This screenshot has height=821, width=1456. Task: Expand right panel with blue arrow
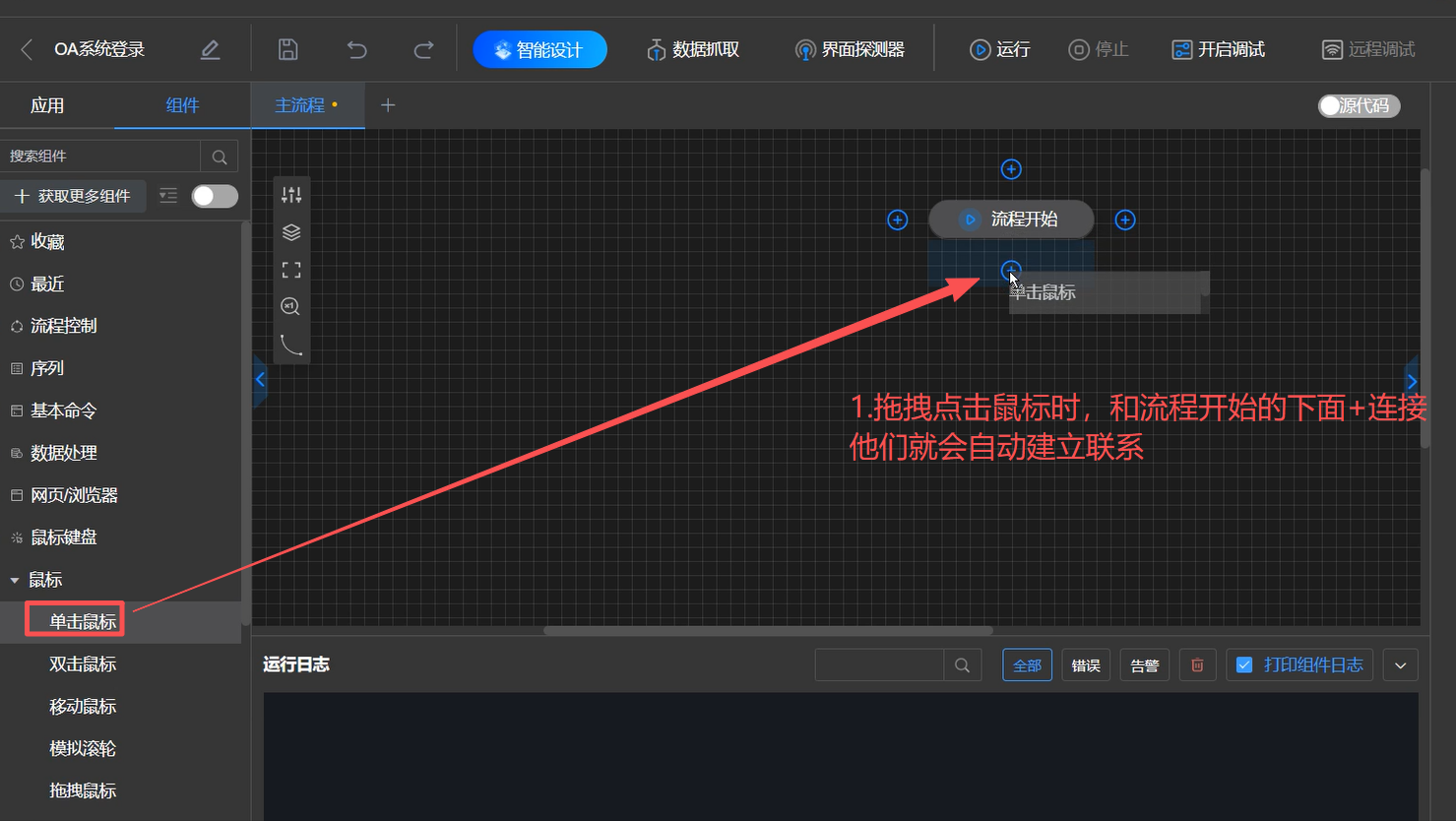1412,381
